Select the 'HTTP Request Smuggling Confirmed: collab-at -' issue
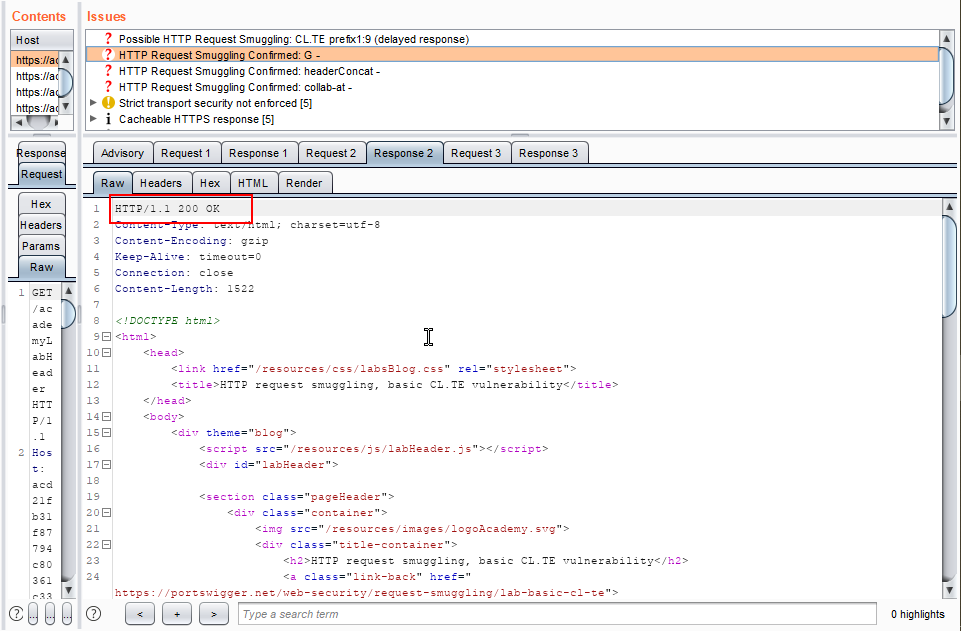 (x=235, y=87)
